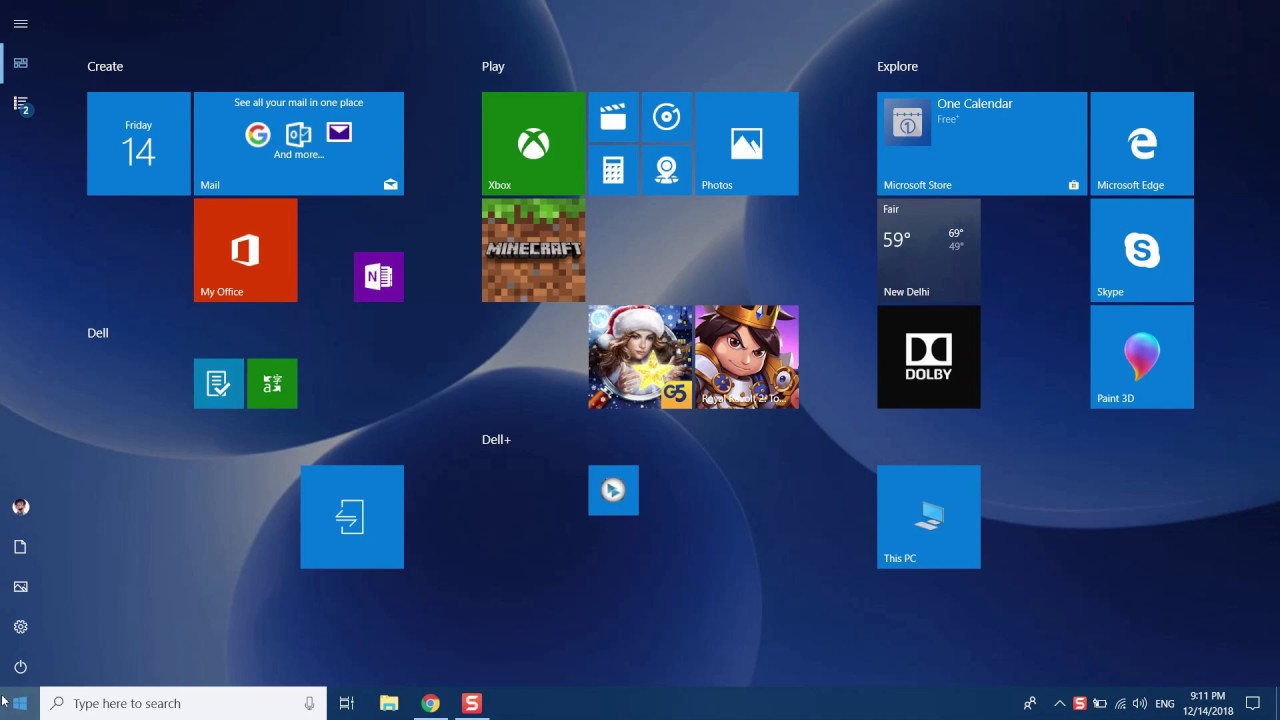Viewport: 1280px width, 720px height.
Task: Launch the Minecraft tile
Action: (533, 250)
